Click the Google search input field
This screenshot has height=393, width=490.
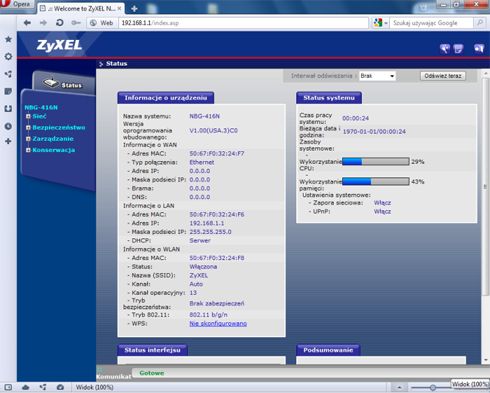[x=431, y=23]
